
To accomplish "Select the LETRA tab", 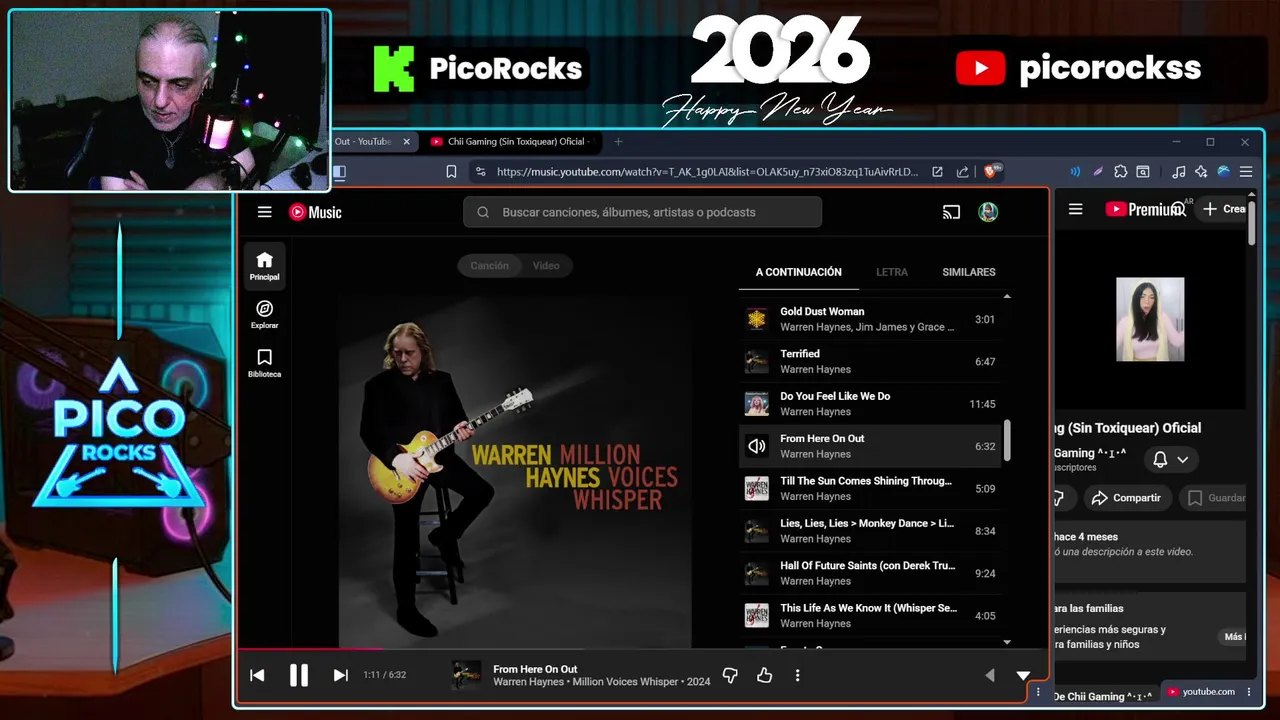I will pyautogui.click(x=892, y=272).
